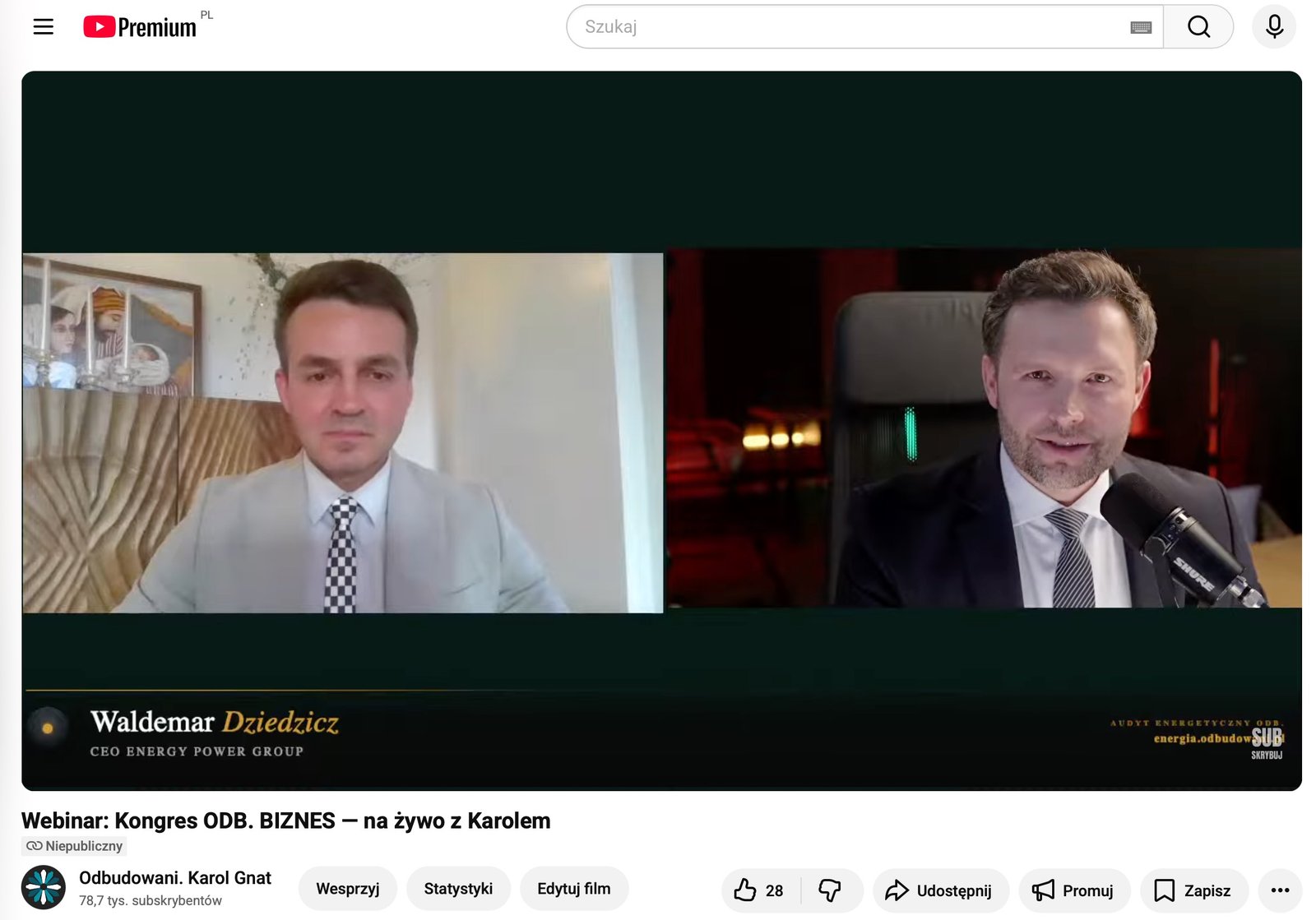The height and width of the screenshot is (920, 1316).
Task: Open Statystyki for this video
Action: tap(458, 889)
